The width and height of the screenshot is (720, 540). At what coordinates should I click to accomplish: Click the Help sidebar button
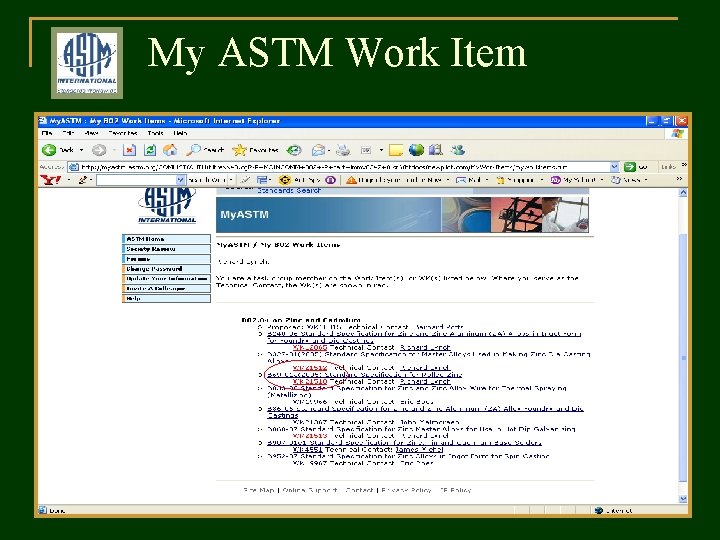[167, 298]
